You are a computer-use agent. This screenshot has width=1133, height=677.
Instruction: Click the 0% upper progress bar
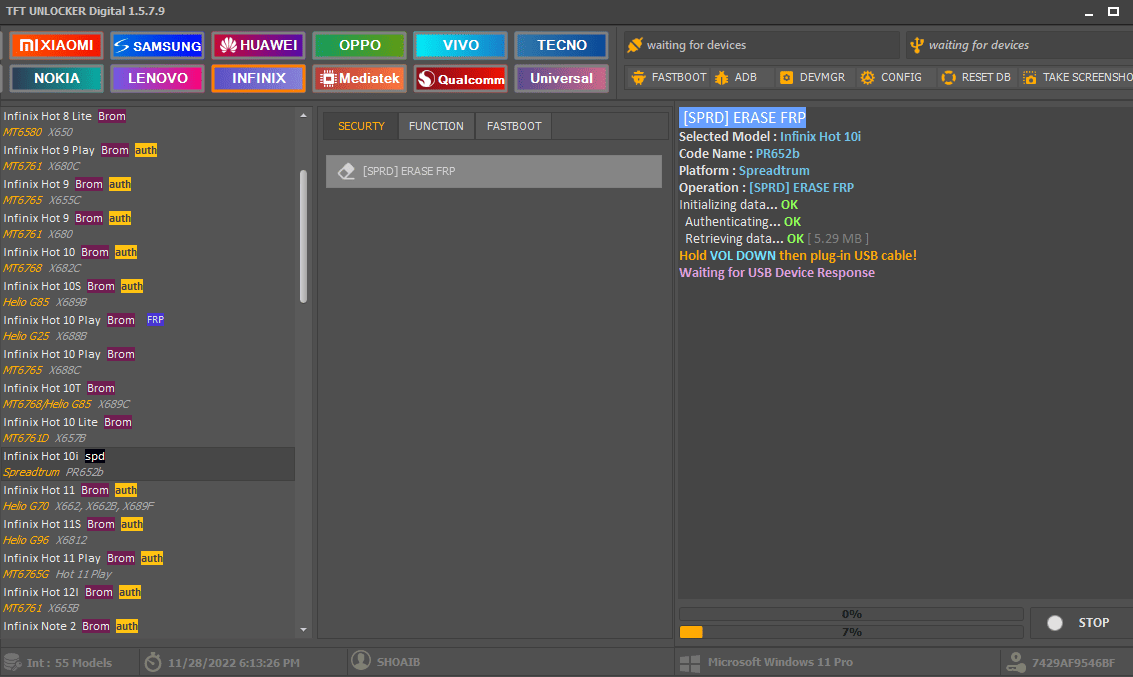[851, 614]
